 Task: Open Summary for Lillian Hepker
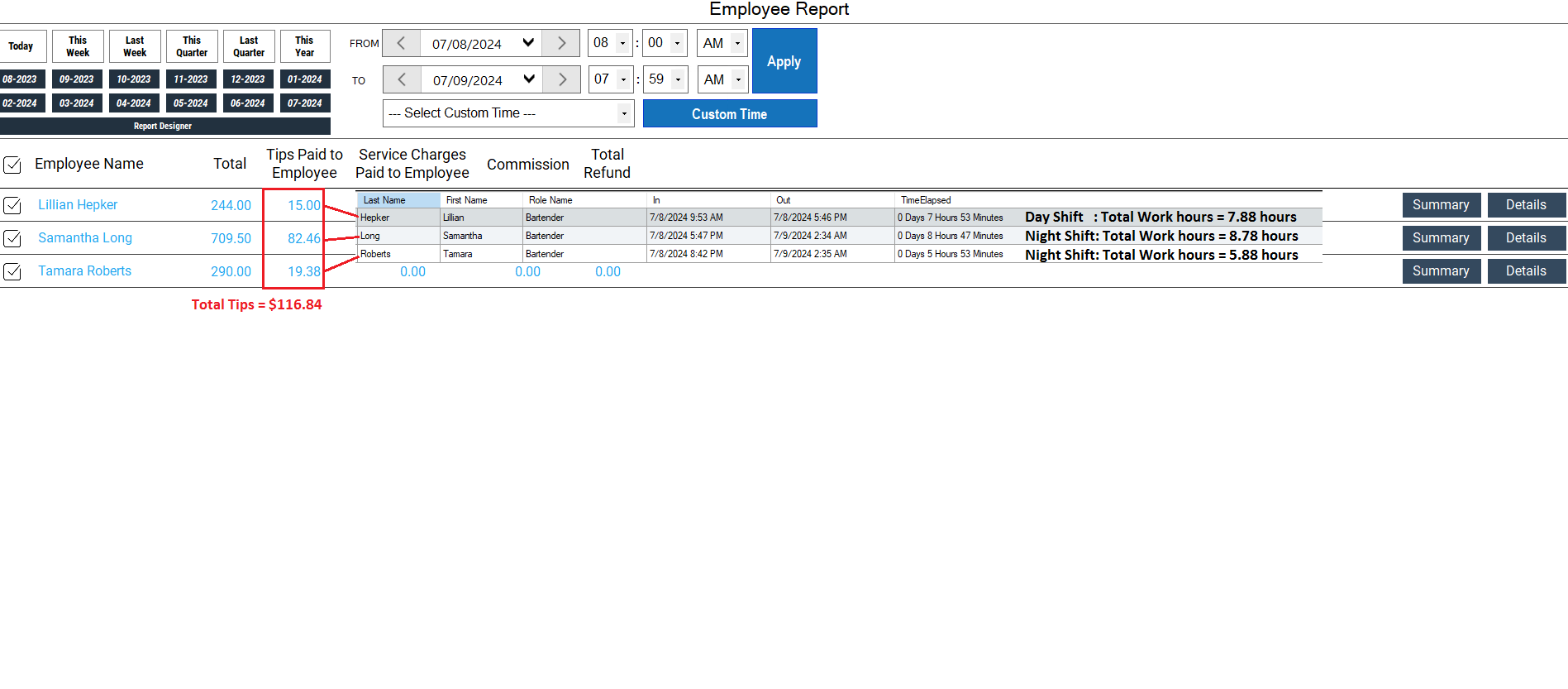coord(1441,205)
